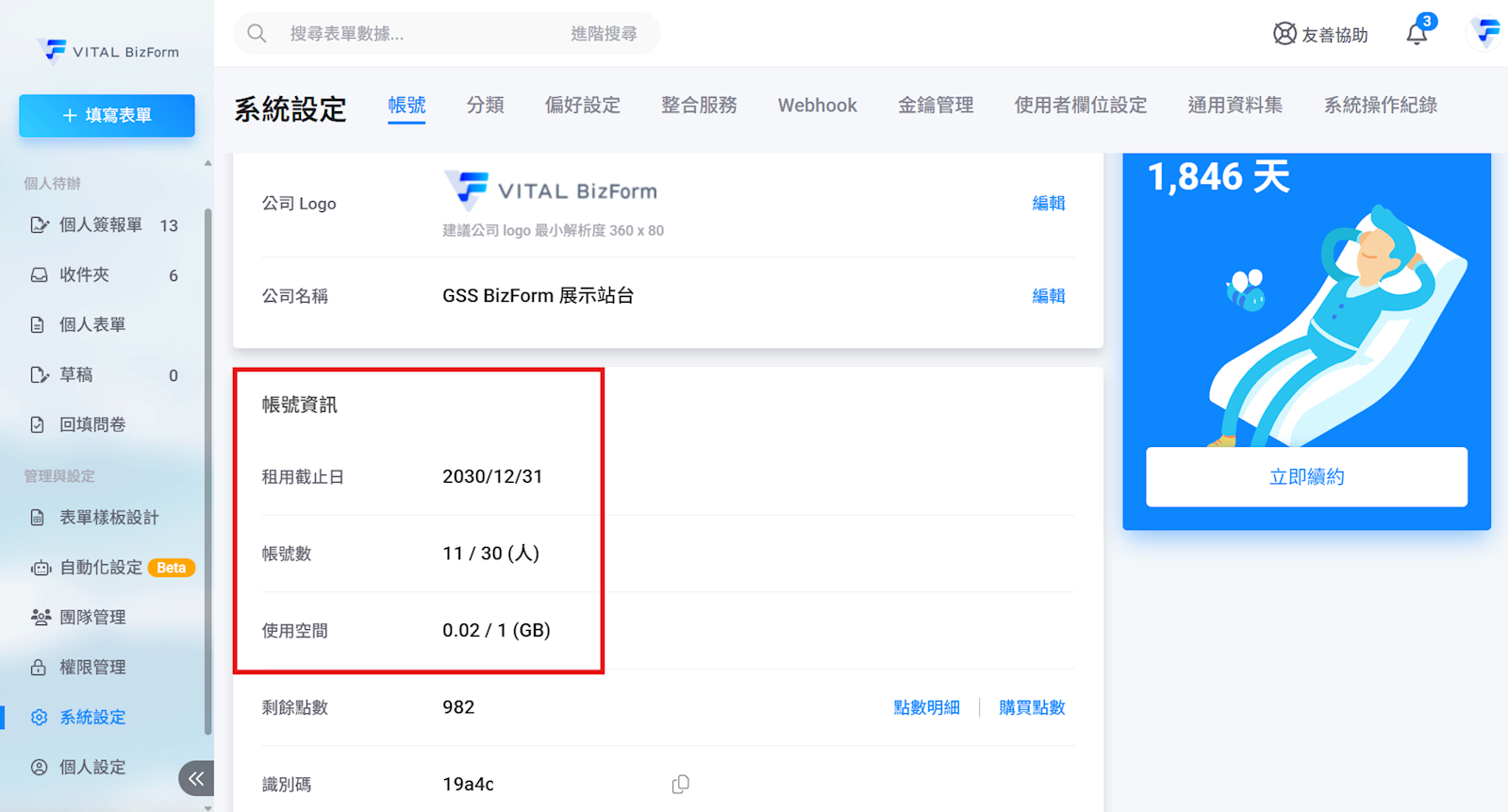Open 權限管理 permission management
1508x812 pixels.
pos(91,667)
